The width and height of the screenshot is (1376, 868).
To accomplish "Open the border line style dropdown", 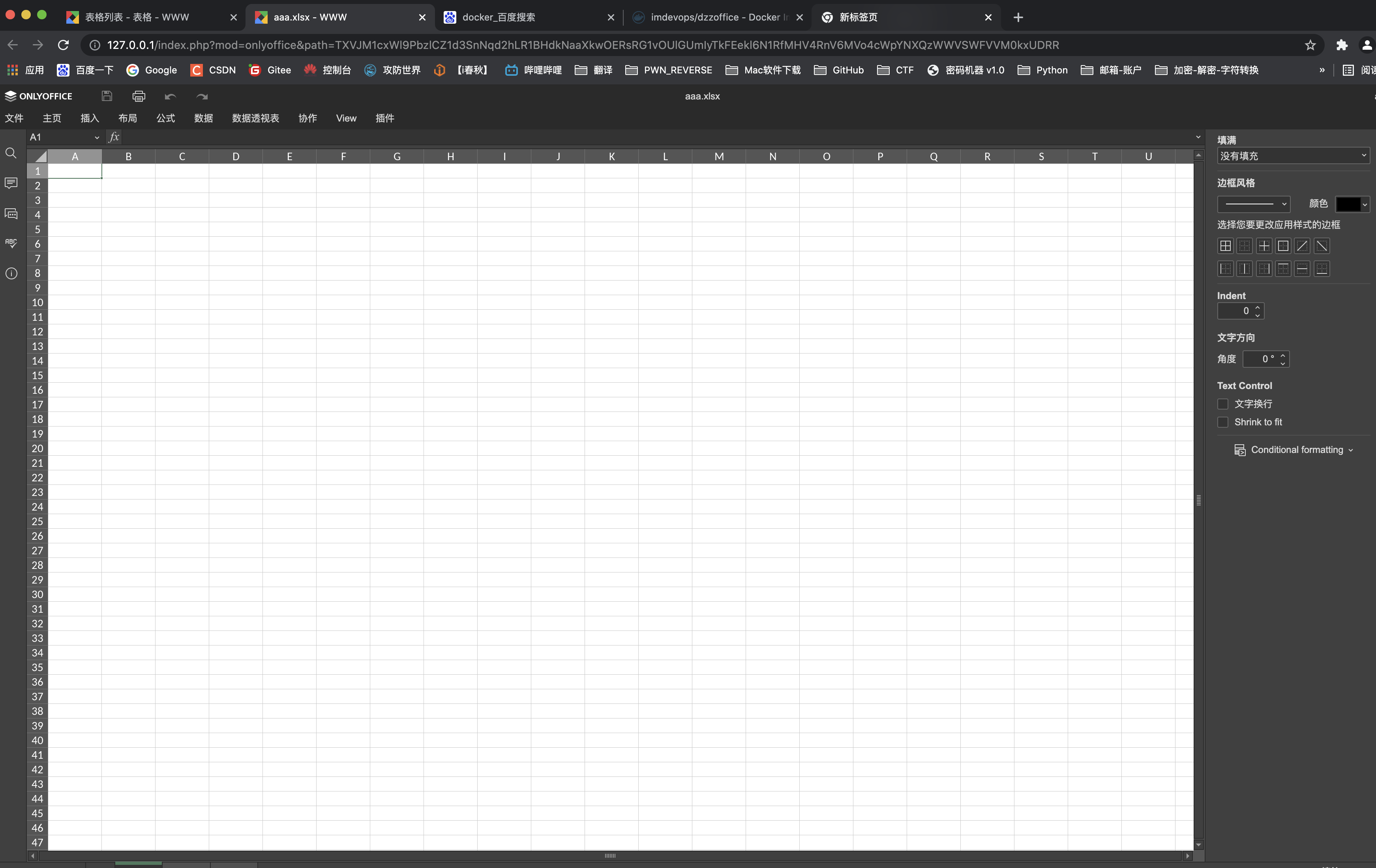I will pos(1254,204).
